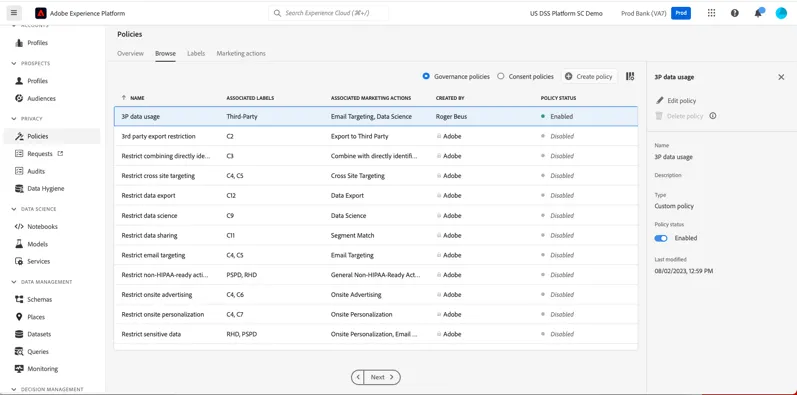Select the Restrict data export row
Image resolution: width=797 pixels, height=395 pixels.
[x=376, y=196]
